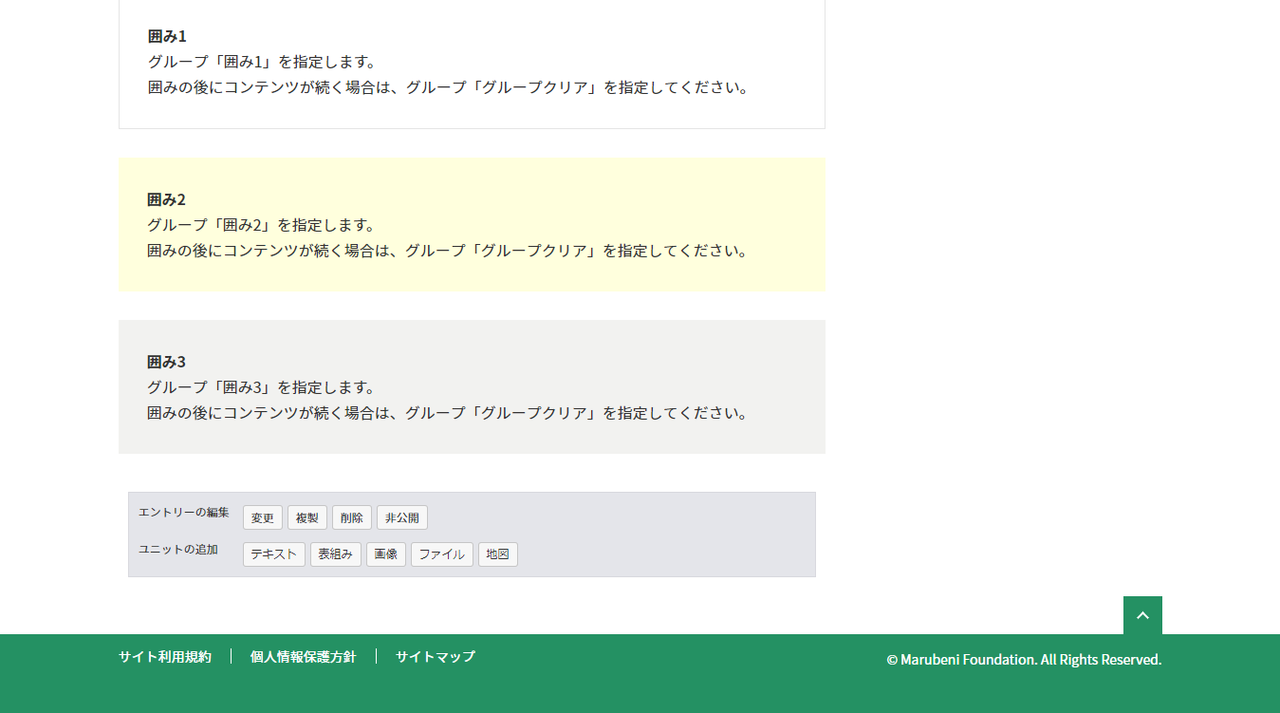Go to the サイトマップ footer link

point(435,657)
